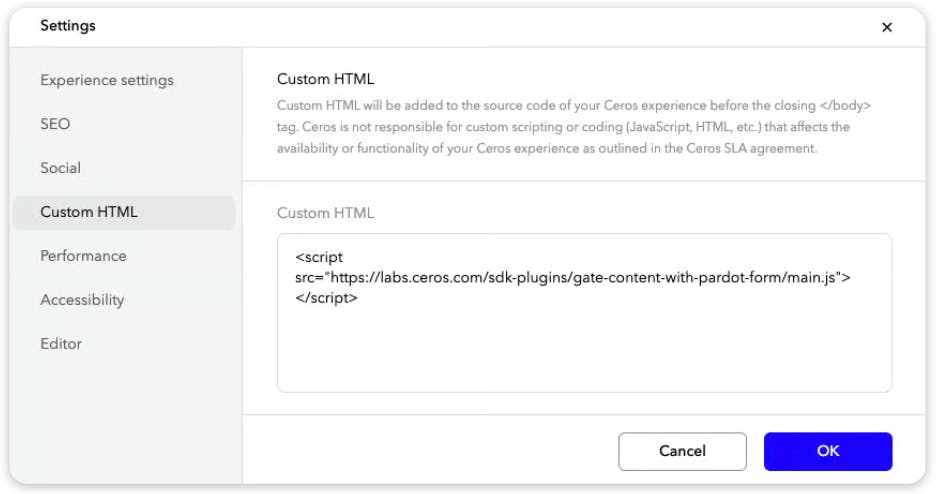This screenshot has height=494, width=936.
Task: Confirm changes with the OK button
Action: 827,451
